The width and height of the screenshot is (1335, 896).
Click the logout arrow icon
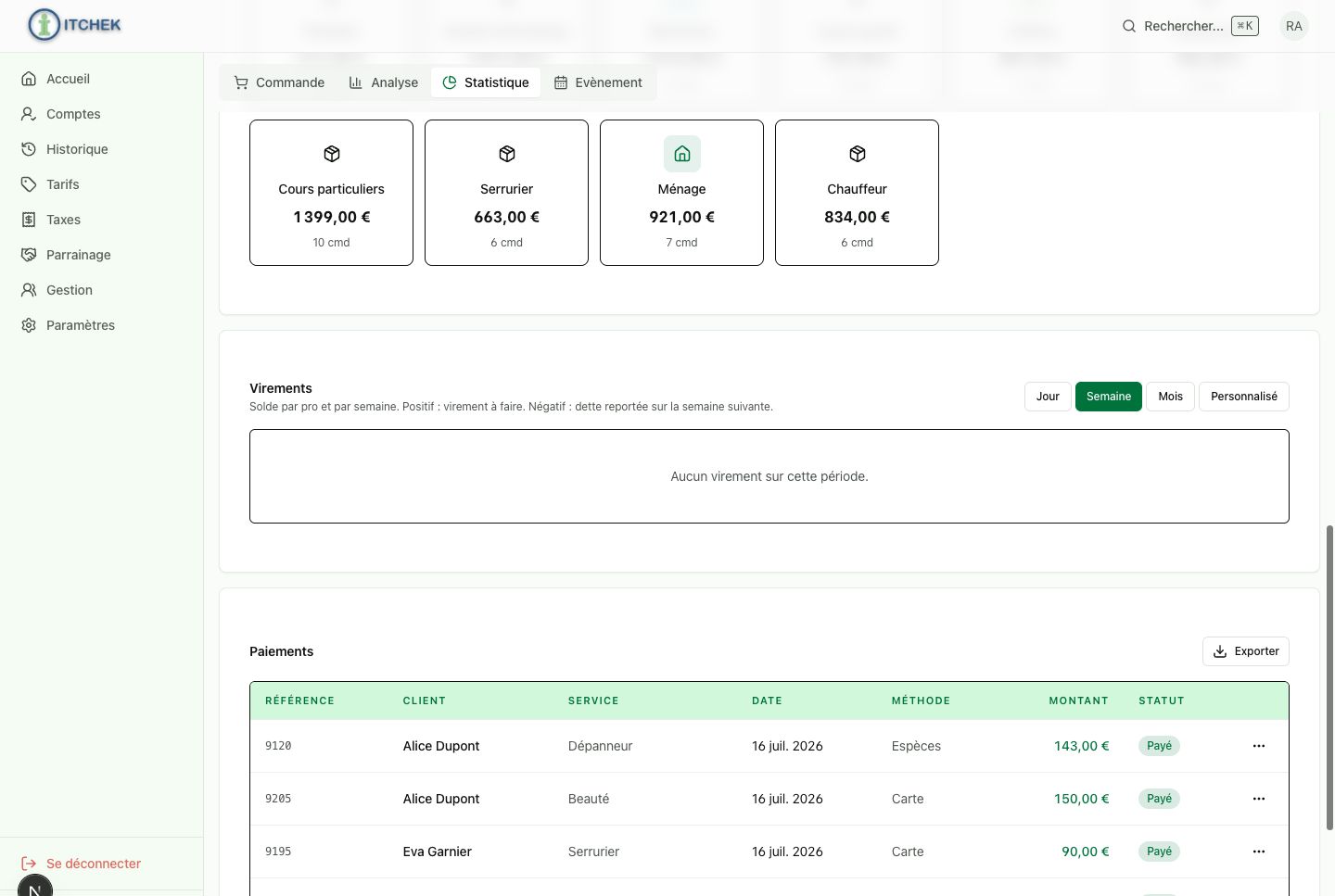(x=29, y=864)
